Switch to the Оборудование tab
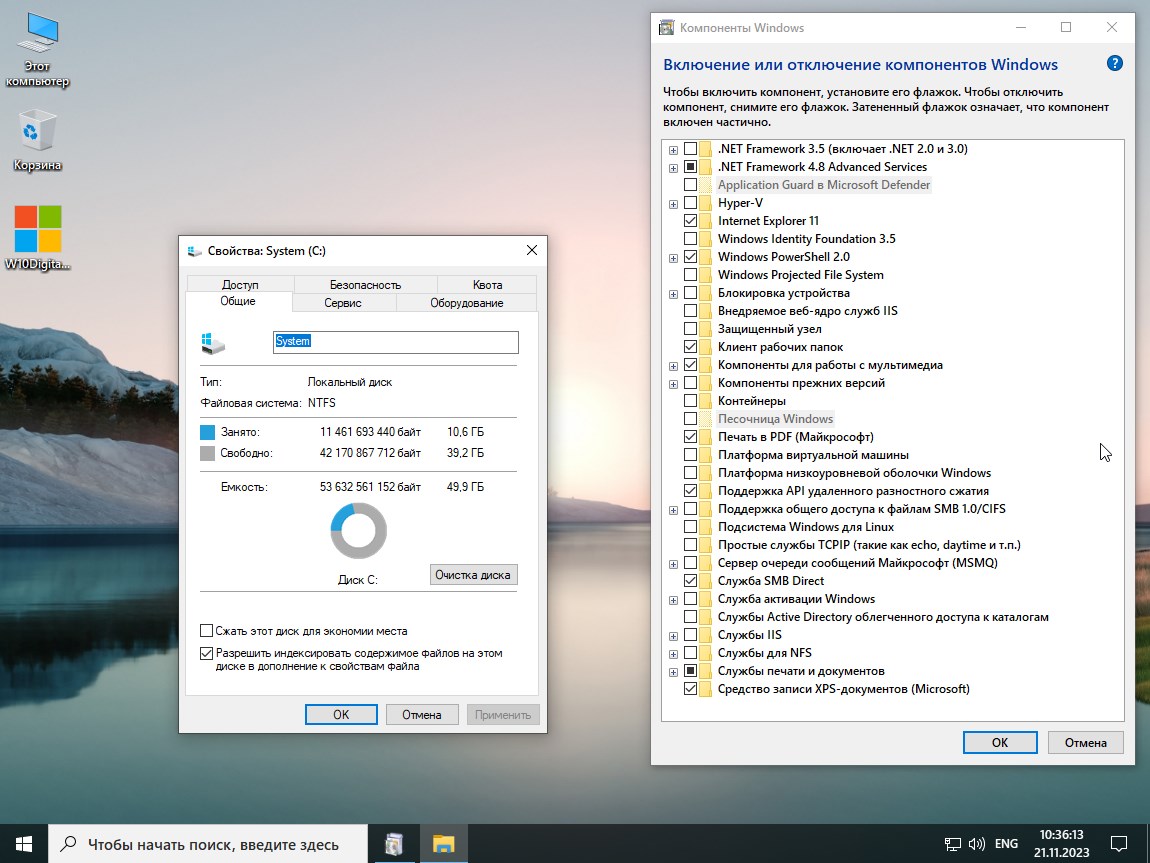 coord(466,303)
